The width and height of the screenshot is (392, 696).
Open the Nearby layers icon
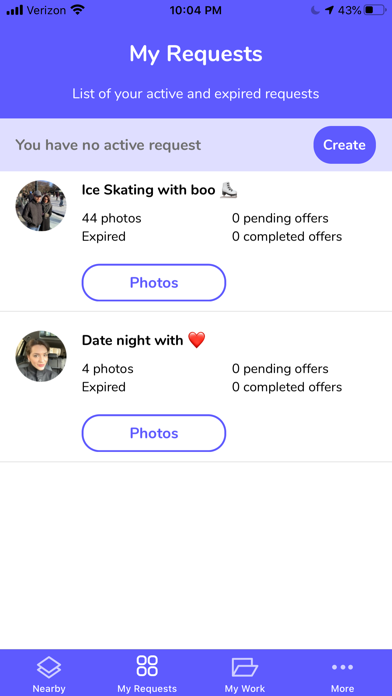(49, 667)
